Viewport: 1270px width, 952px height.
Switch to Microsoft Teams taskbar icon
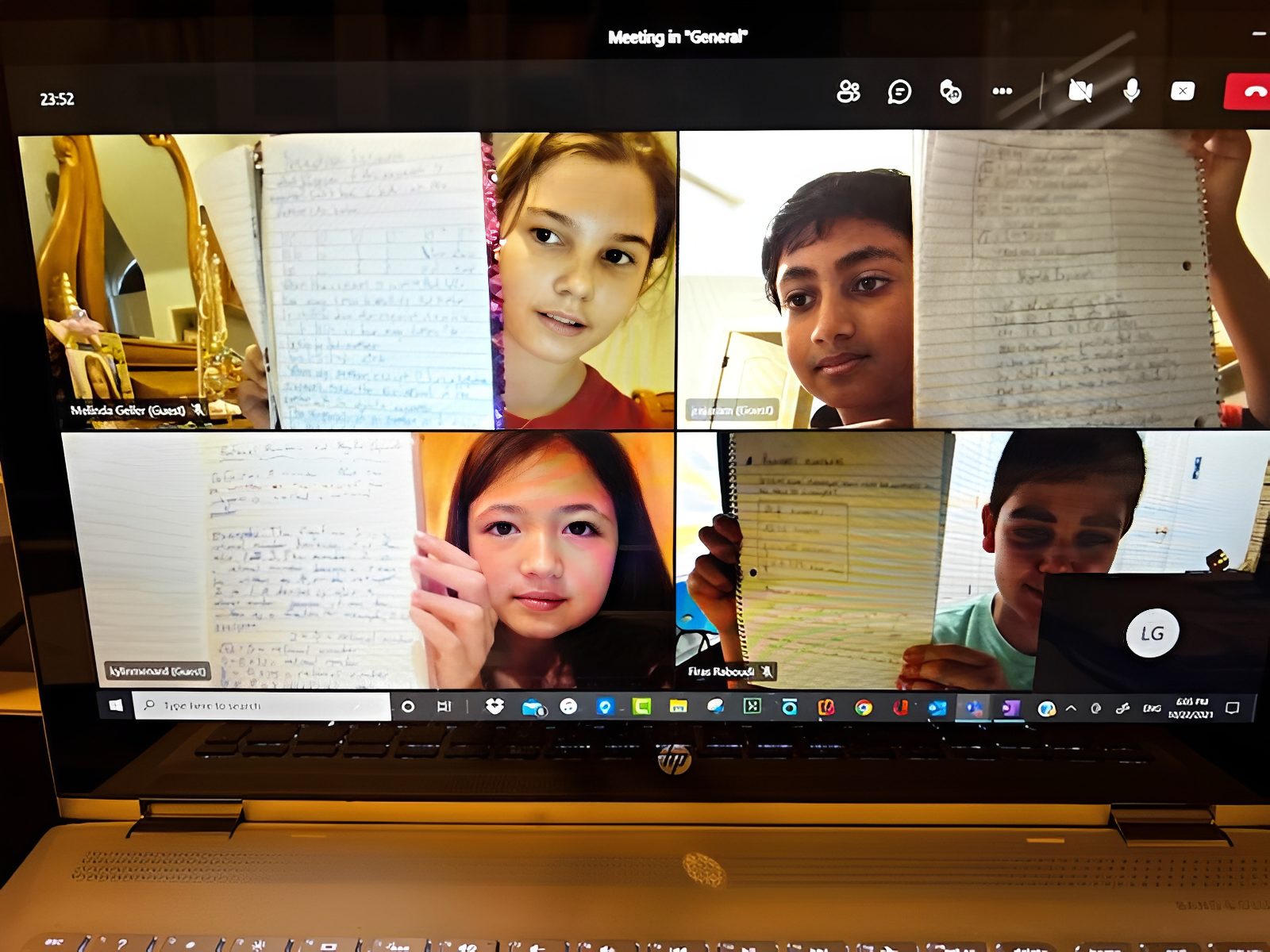[974, 708]
